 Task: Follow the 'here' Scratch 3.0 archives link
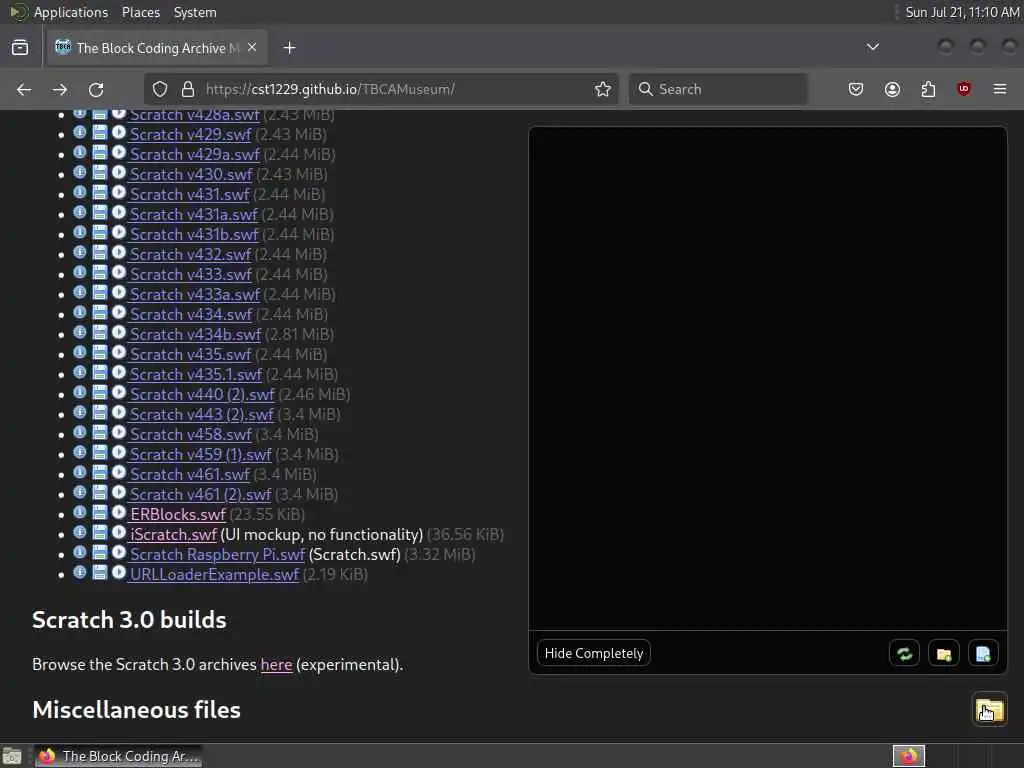coord(276,665)
